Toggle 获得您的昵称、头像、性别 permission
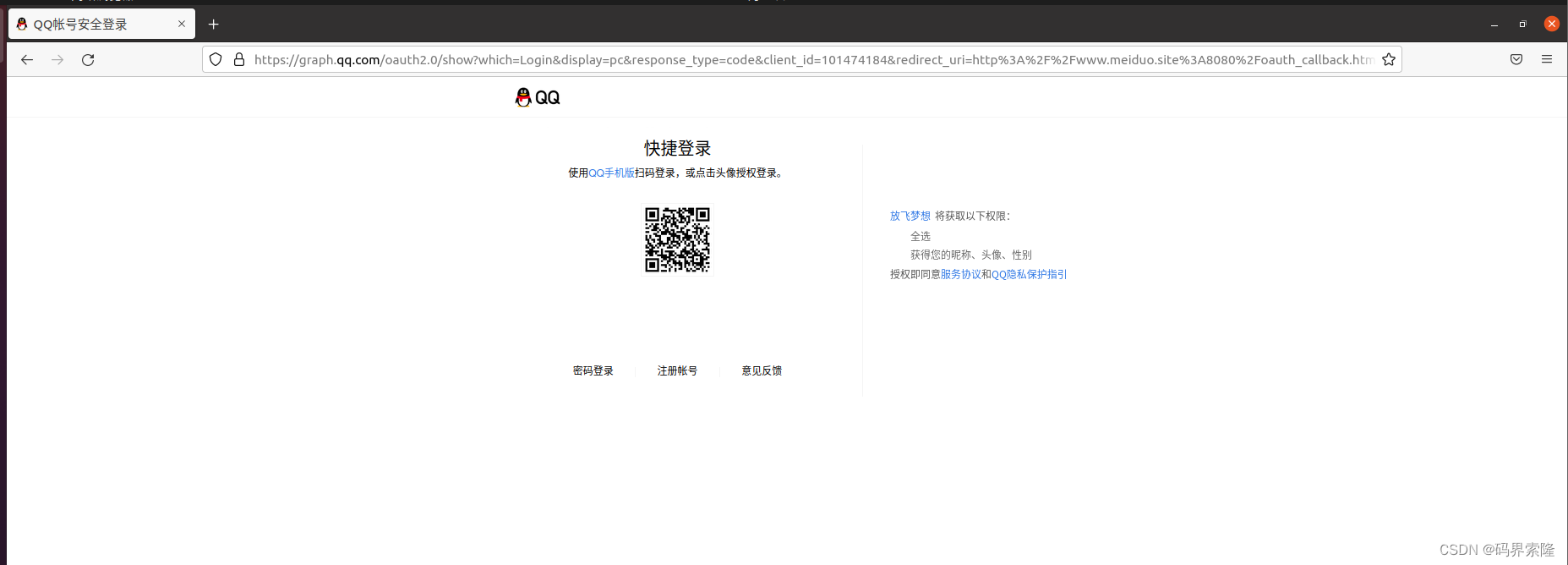1568x565 pixels. (971, 255)
